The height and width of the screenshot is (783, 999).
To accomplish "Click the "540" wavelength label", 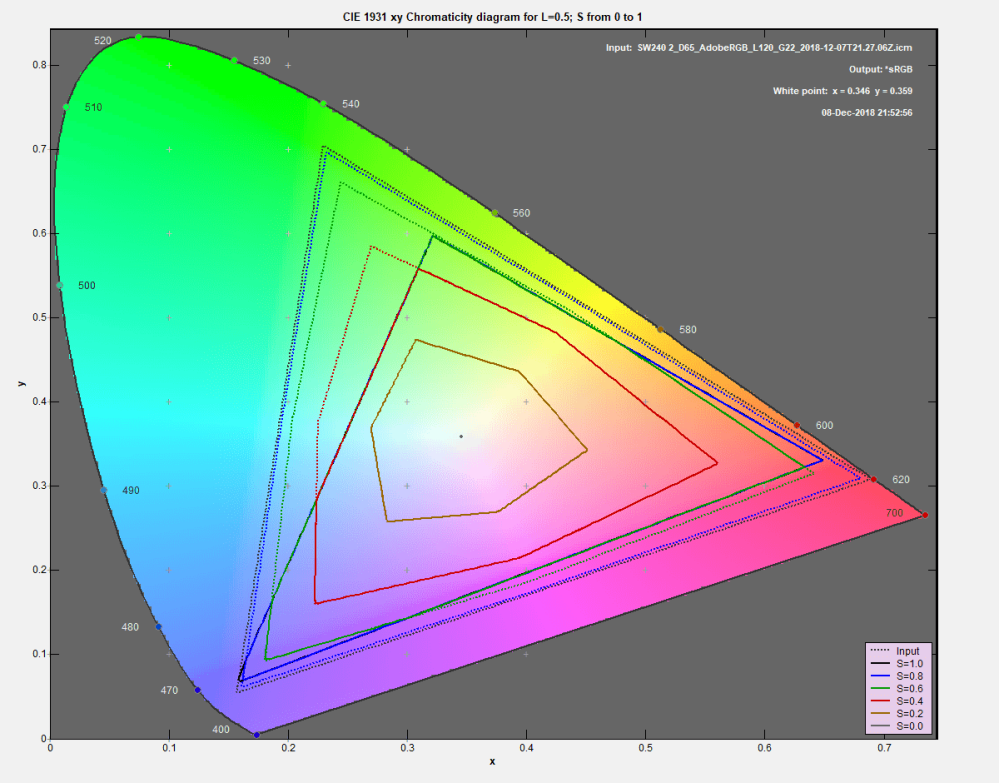I will [x=350, y=104].
